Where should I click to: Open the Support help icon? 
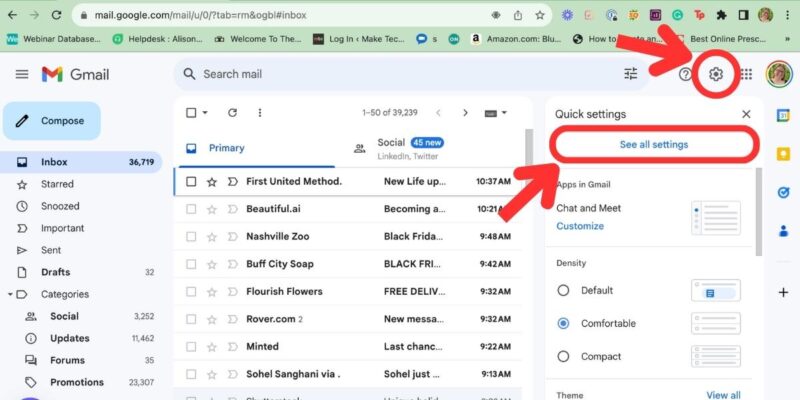[685, 74]
